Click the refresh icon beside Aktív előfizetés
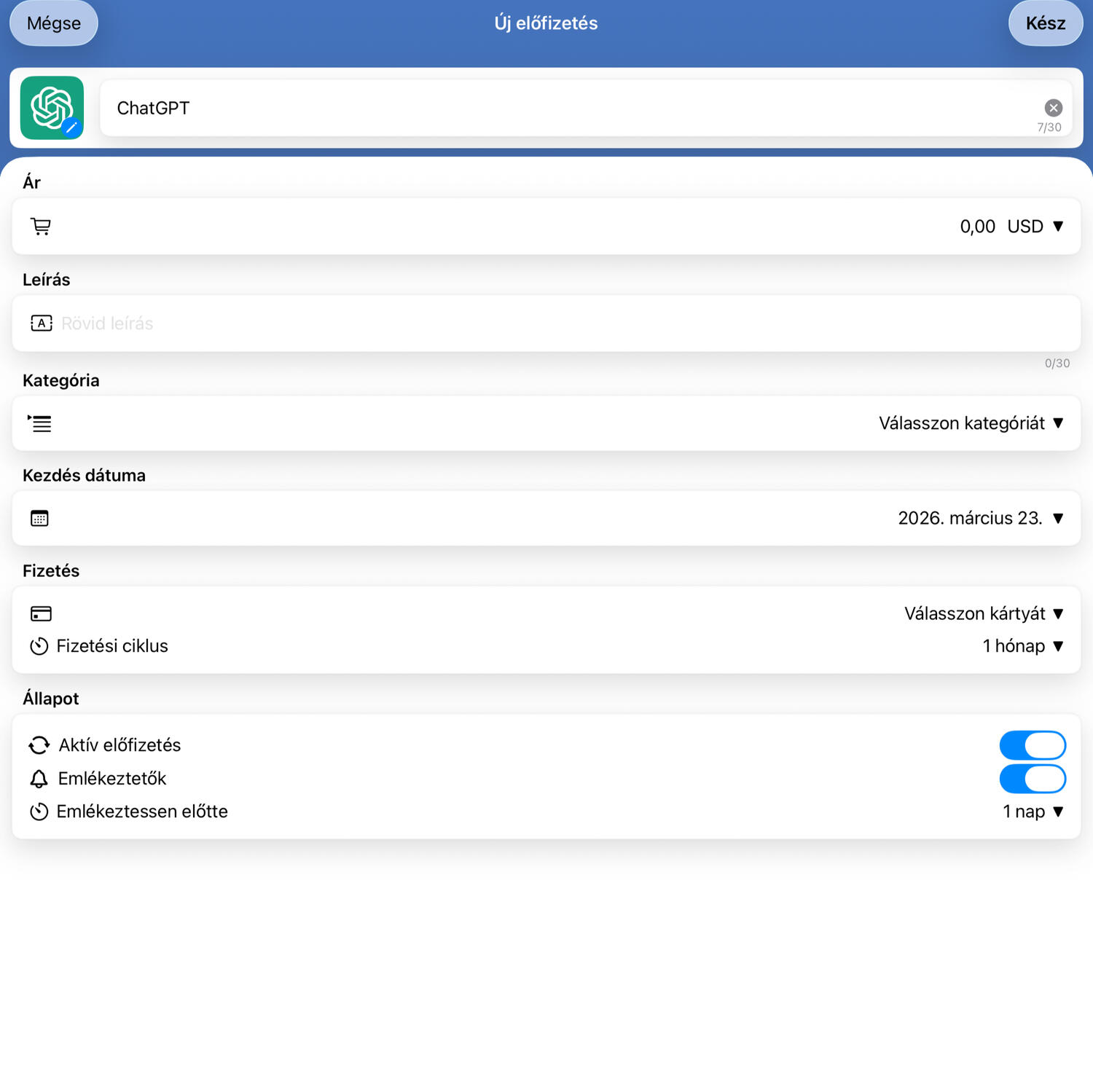Screen dimensions: 1093x1092 click(x=39, y=745)
